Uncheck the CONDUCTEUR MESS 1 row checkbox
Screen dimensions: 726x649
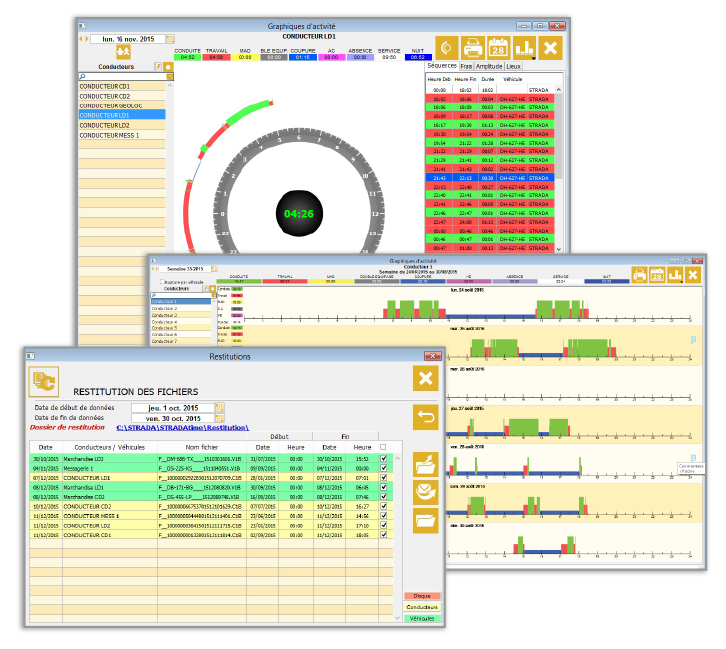383,515
